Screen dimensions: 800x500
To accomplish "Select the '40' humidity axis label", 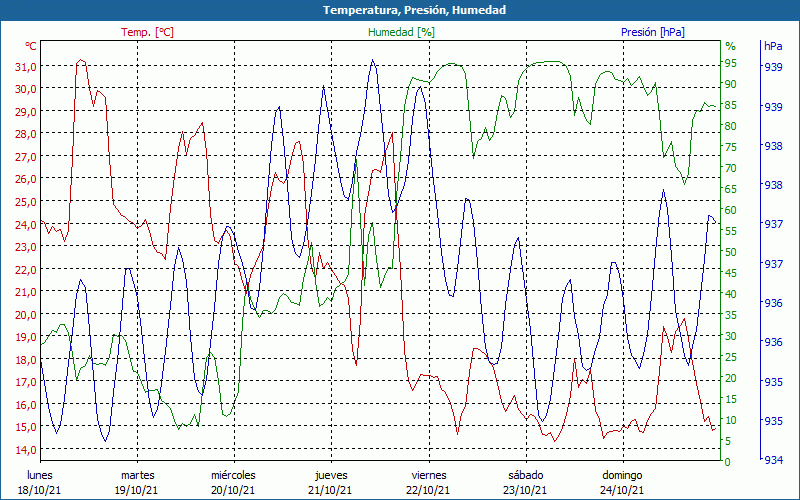I will (731, 294).
